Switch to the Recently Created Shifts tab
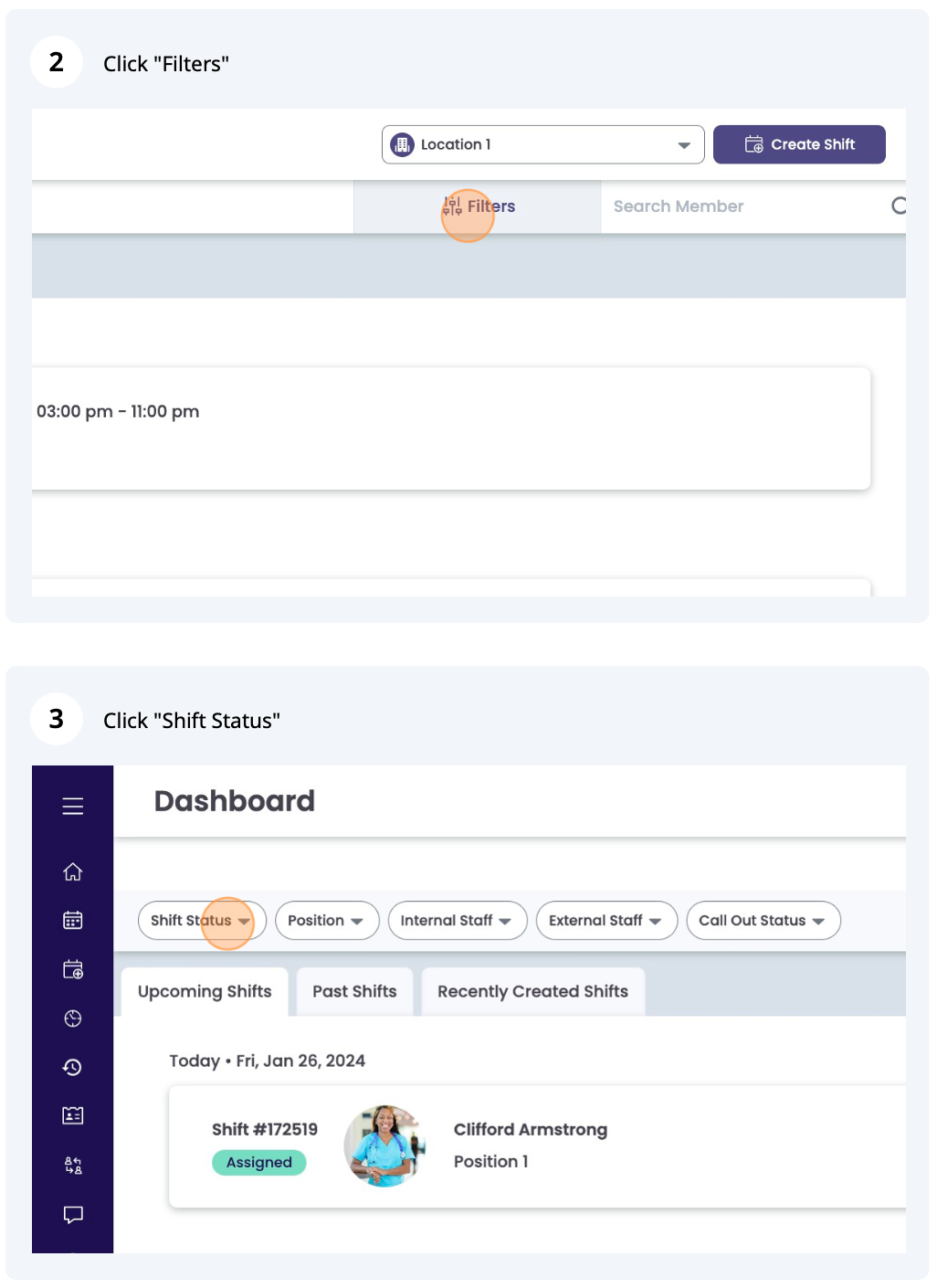The height and width of the screenshot is (1288, 937). (x=532, y=992)
